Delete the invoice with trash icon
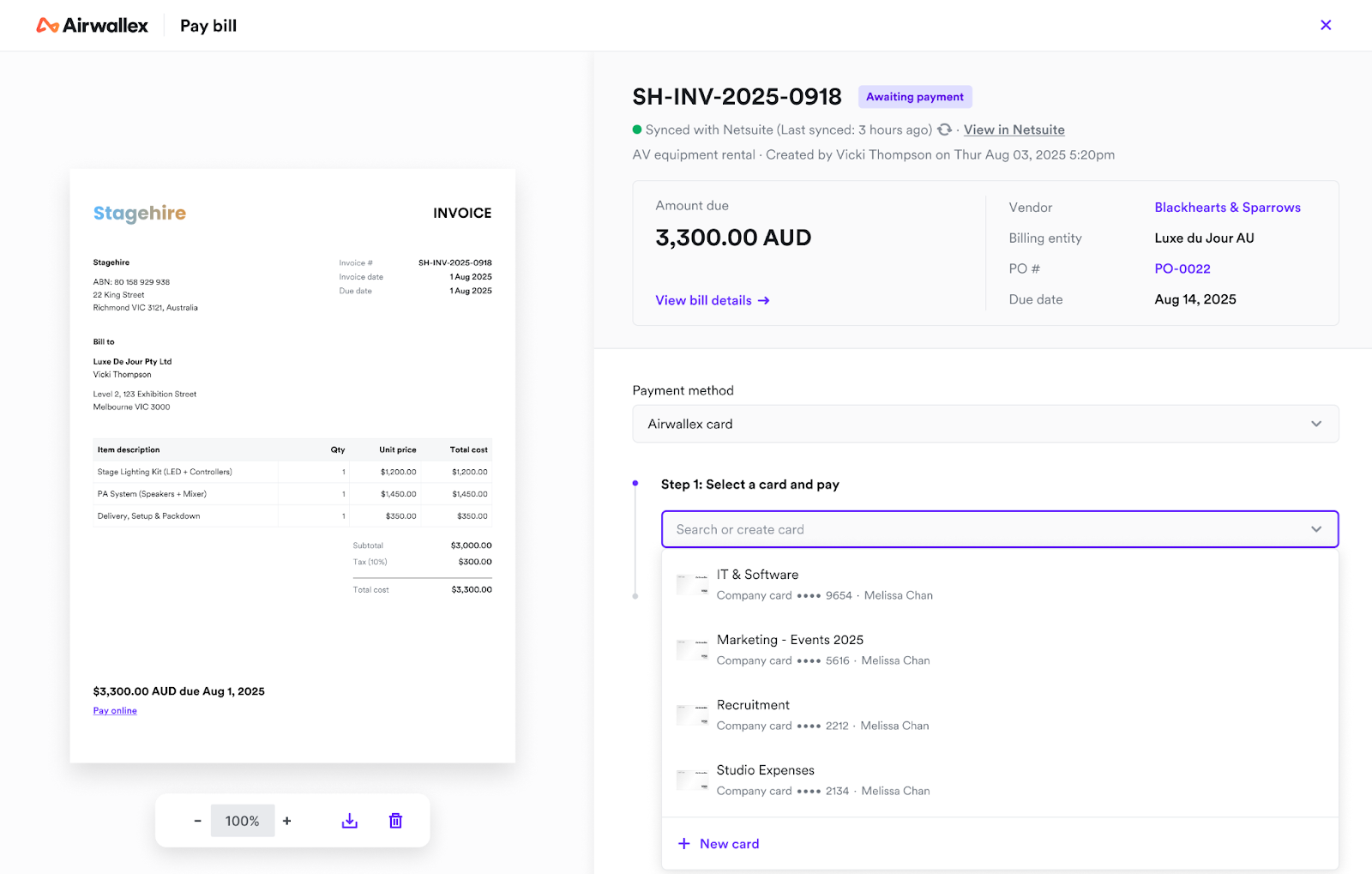Viewport: 1372px width, 874px height. tap(395, 821)
